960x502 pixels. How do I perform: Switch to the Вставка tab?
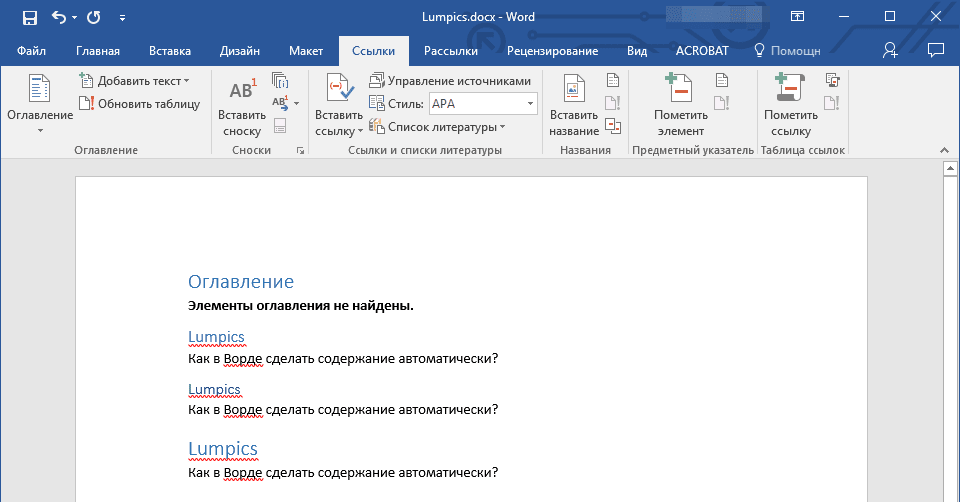(x=170, y=51)
